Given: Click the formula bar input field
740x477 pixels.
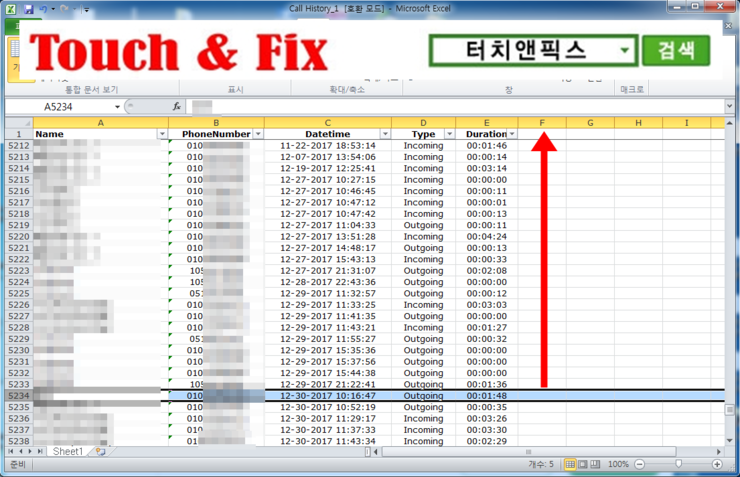Looking at the screenshot, I should (455, 107).
